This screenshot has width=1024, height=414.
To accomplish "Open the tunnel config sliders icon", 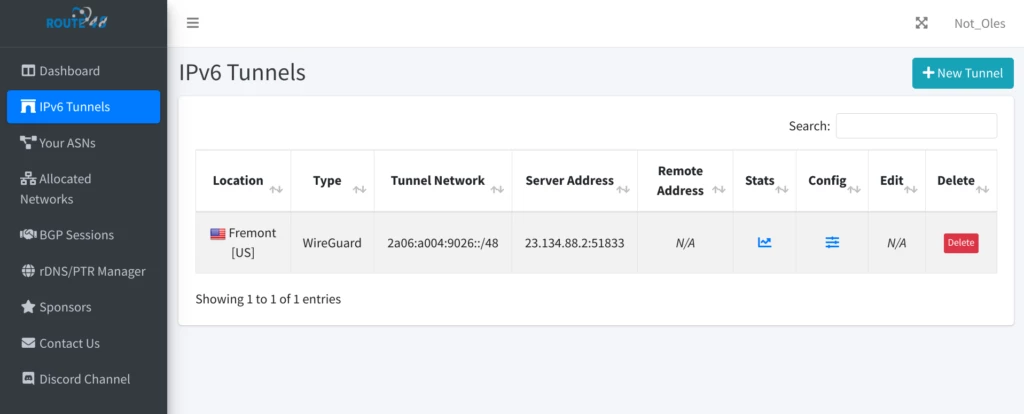I will click(x=832, y=242).
